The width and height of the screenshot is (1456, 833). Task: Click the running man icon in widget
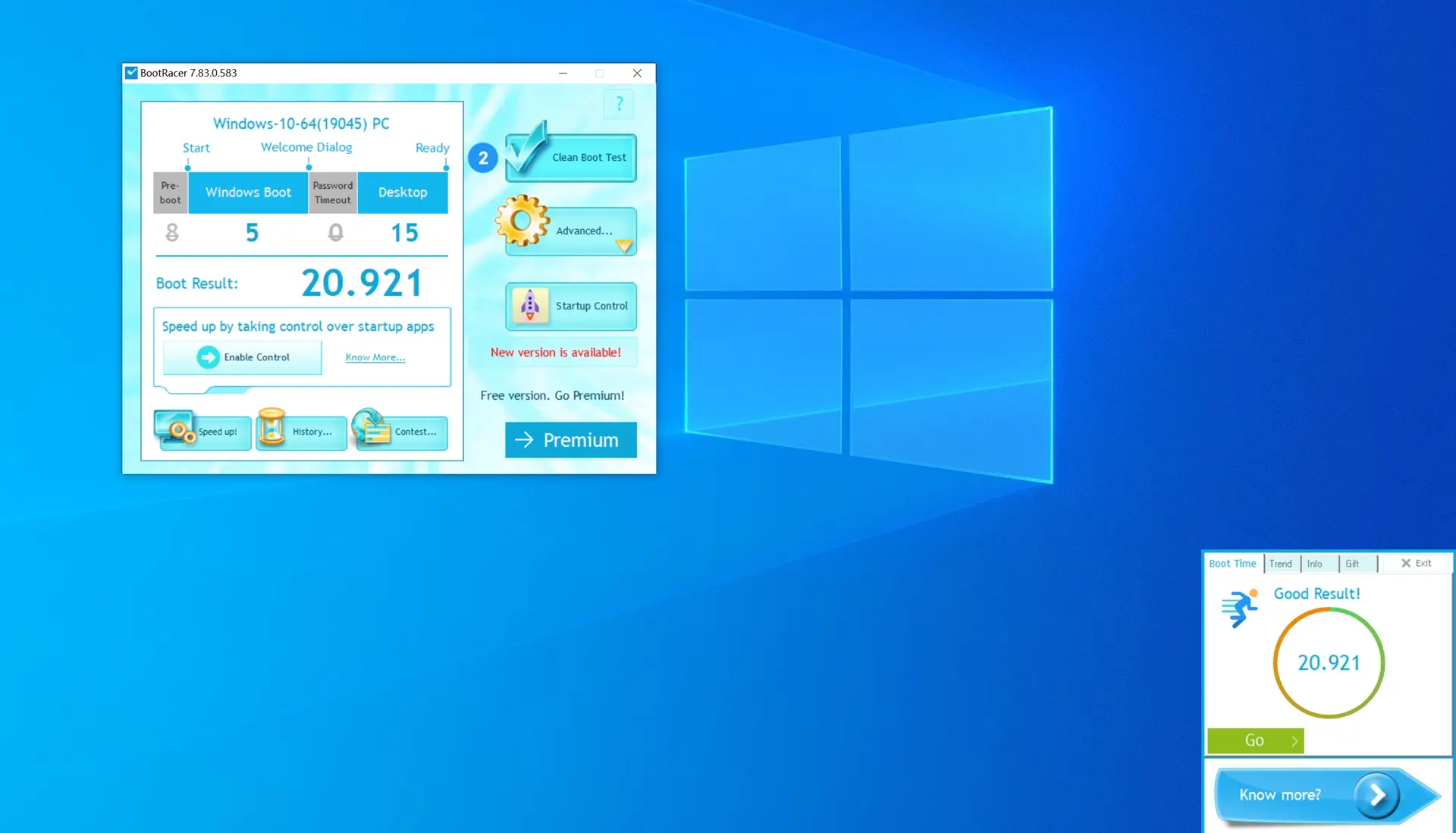(1240, 608)
